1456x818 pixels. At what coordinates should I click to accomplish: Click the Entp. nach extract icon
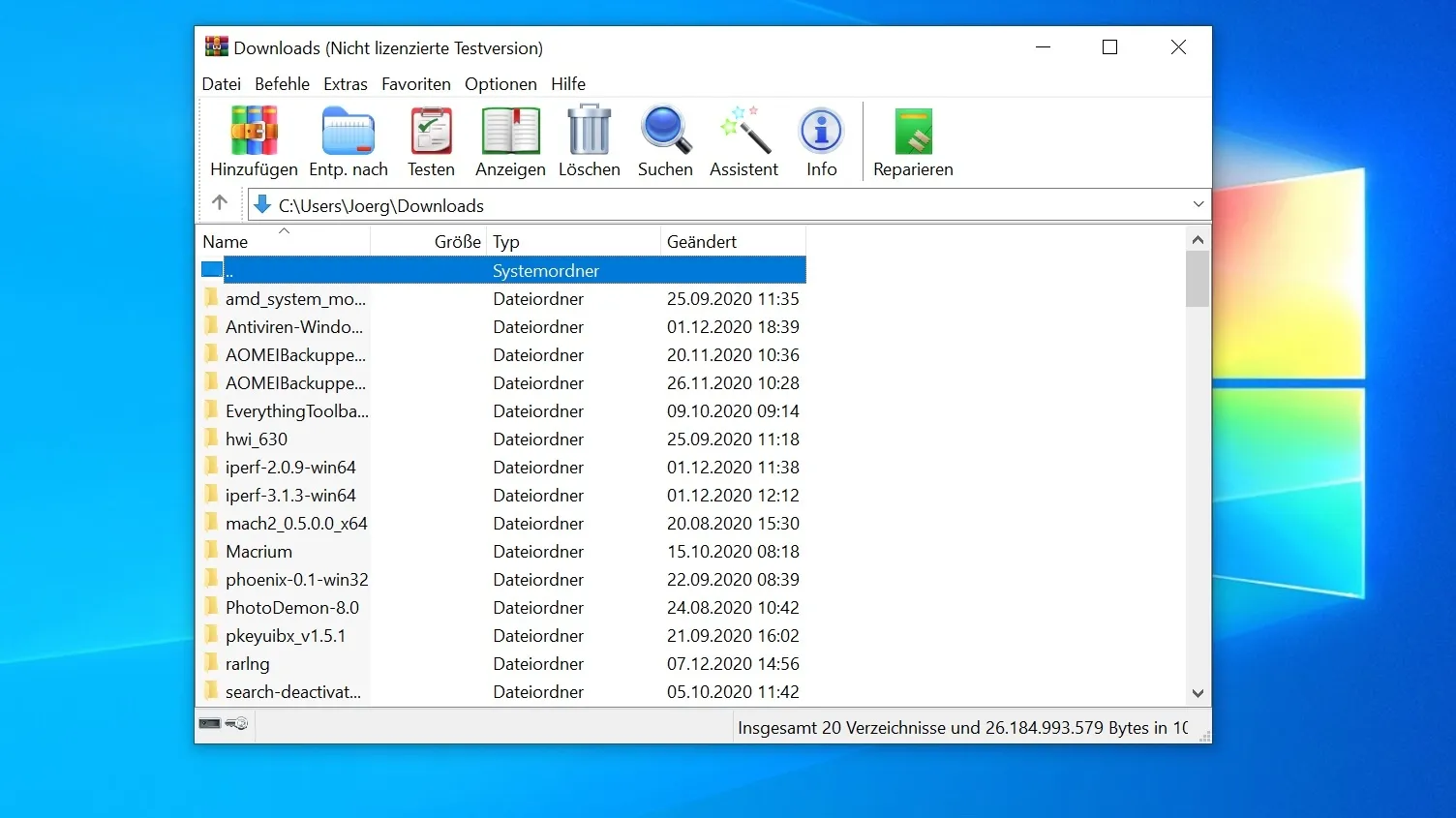[348, 141]
